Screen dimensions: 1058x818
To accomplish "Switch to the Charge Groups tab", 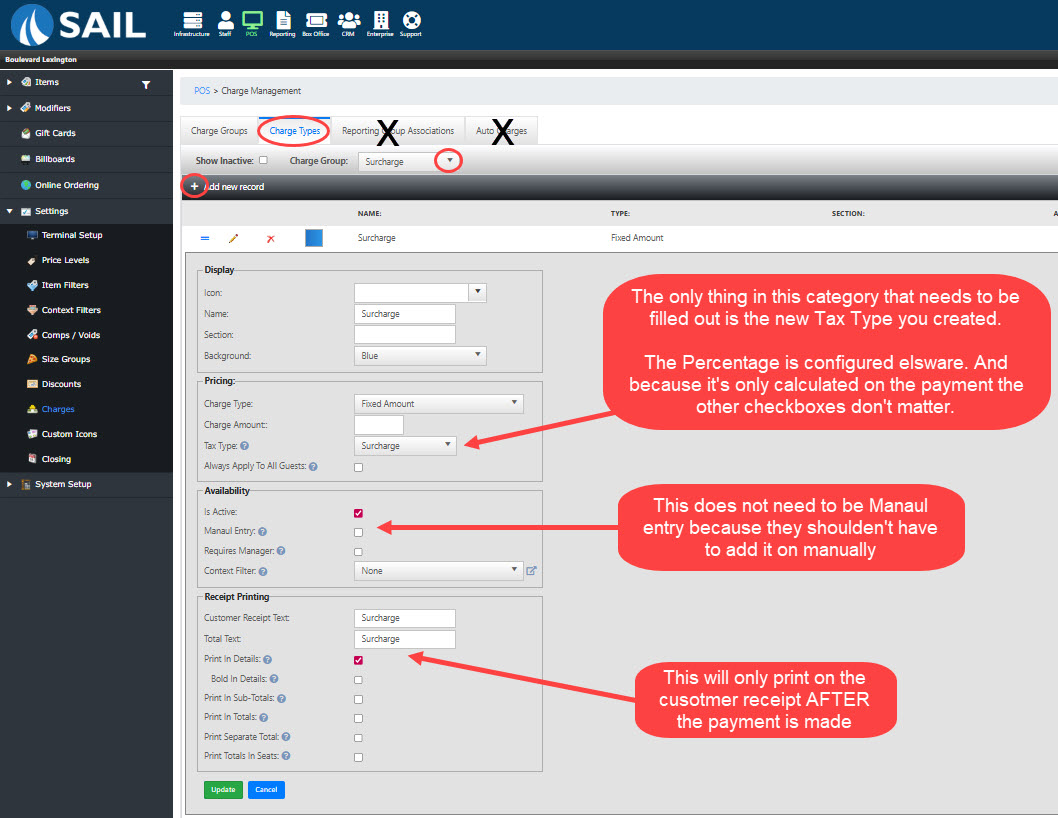I will [219, 131].
